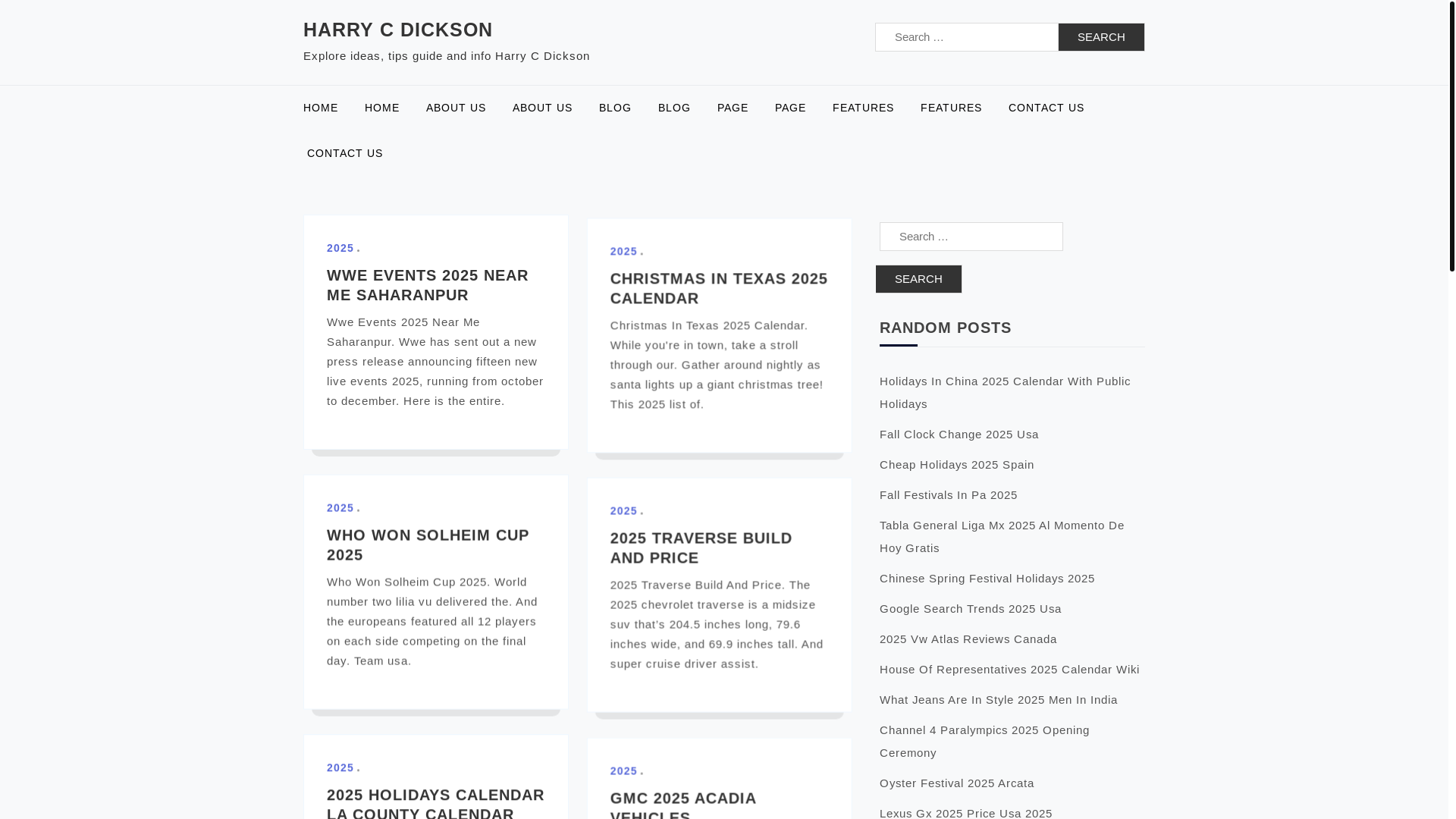Click the Who Won Solheim Cup excerpt paragraph
The height and width of the screenshot is (819, 1456).
pos(432,622)
